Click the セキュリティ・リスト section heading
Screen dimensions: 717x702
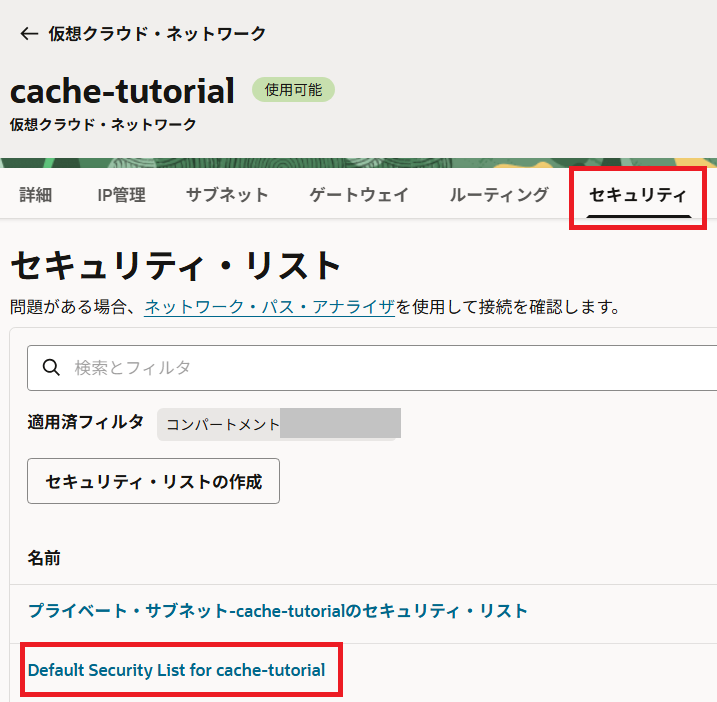tap(176, 266)
